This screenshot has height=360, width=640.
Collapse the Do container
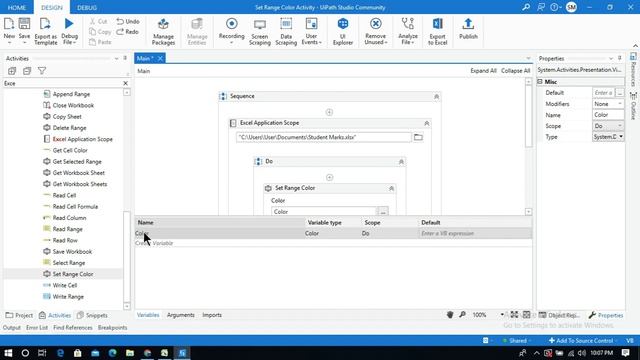[401, 162]
